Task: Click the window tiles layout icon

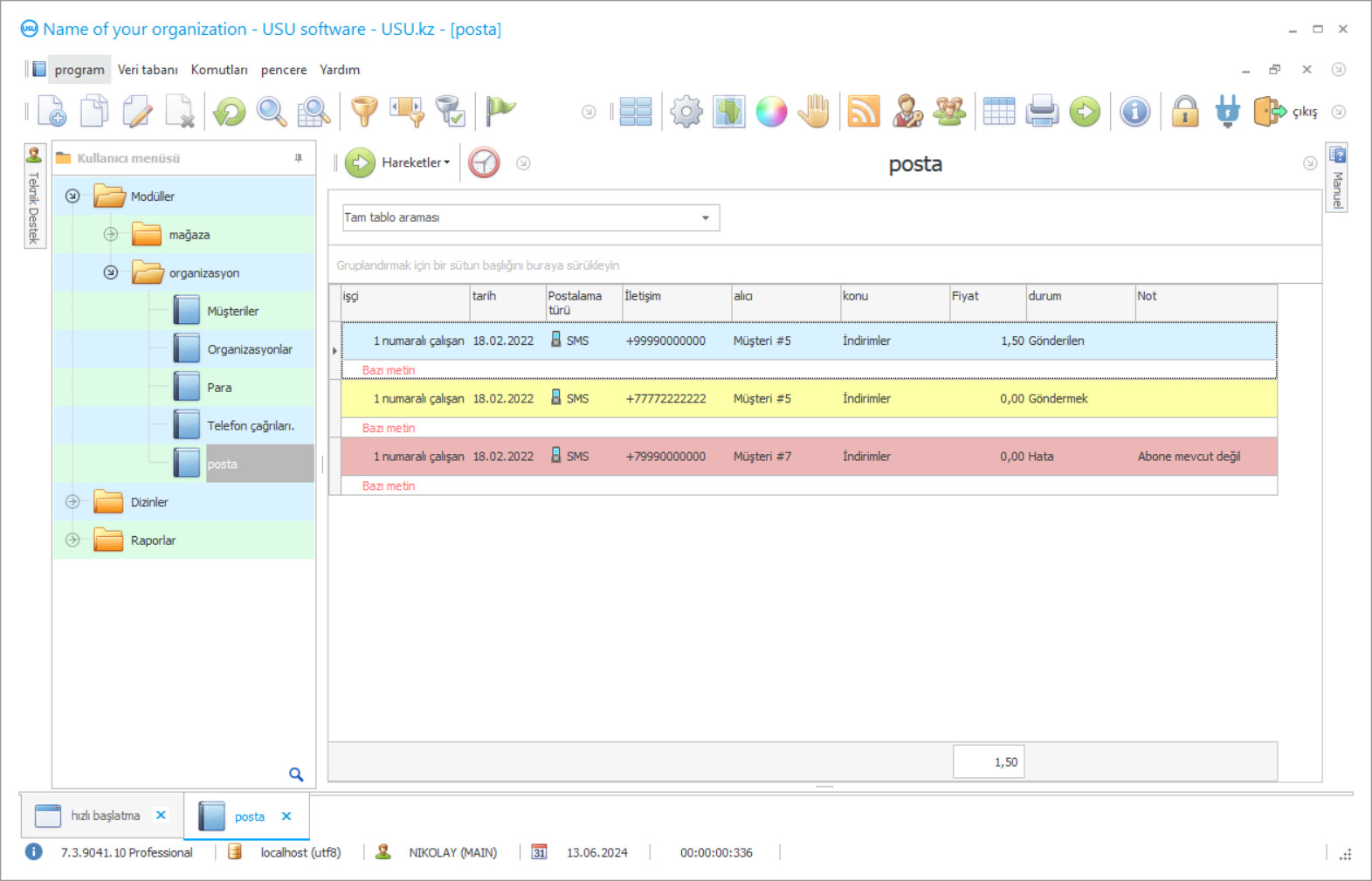Action: pyautogui.click(x=636, y=112)
